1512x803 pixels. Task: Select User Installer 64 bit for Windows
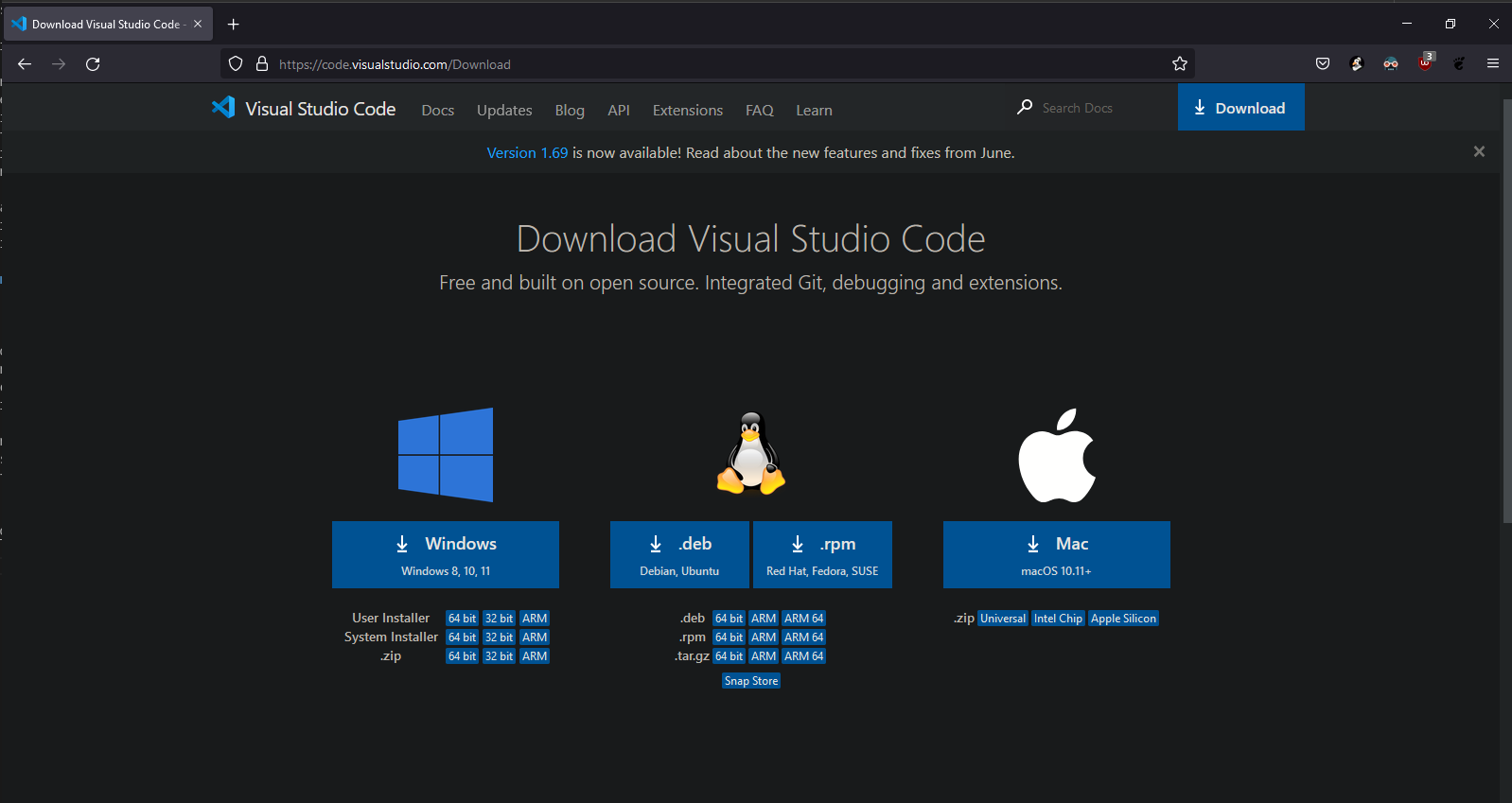click(x=463, y=619)
